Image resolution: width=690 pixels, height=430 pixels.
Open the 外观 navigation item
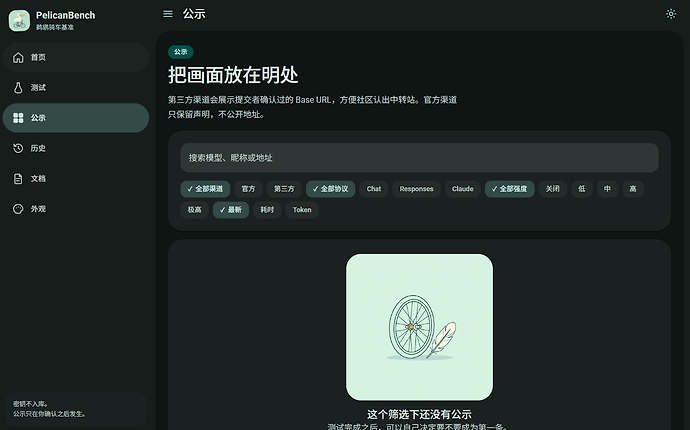[x=76, y=209]
